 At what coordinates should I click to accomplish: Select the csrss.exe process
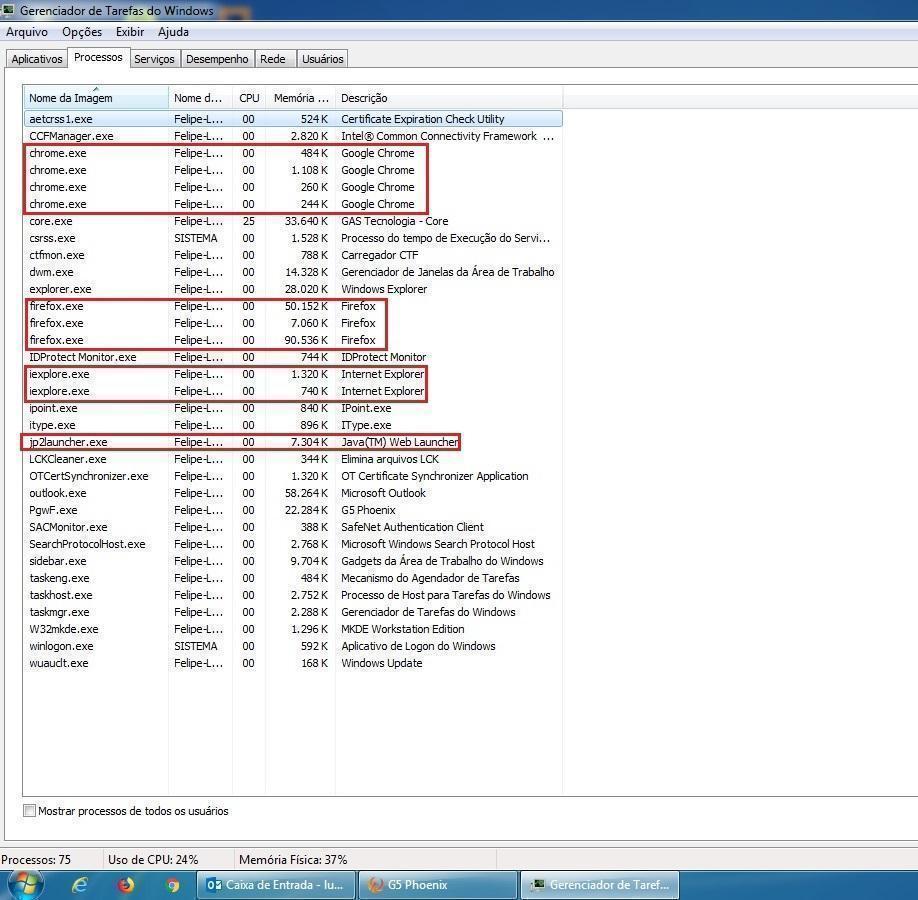coord(293,238)
